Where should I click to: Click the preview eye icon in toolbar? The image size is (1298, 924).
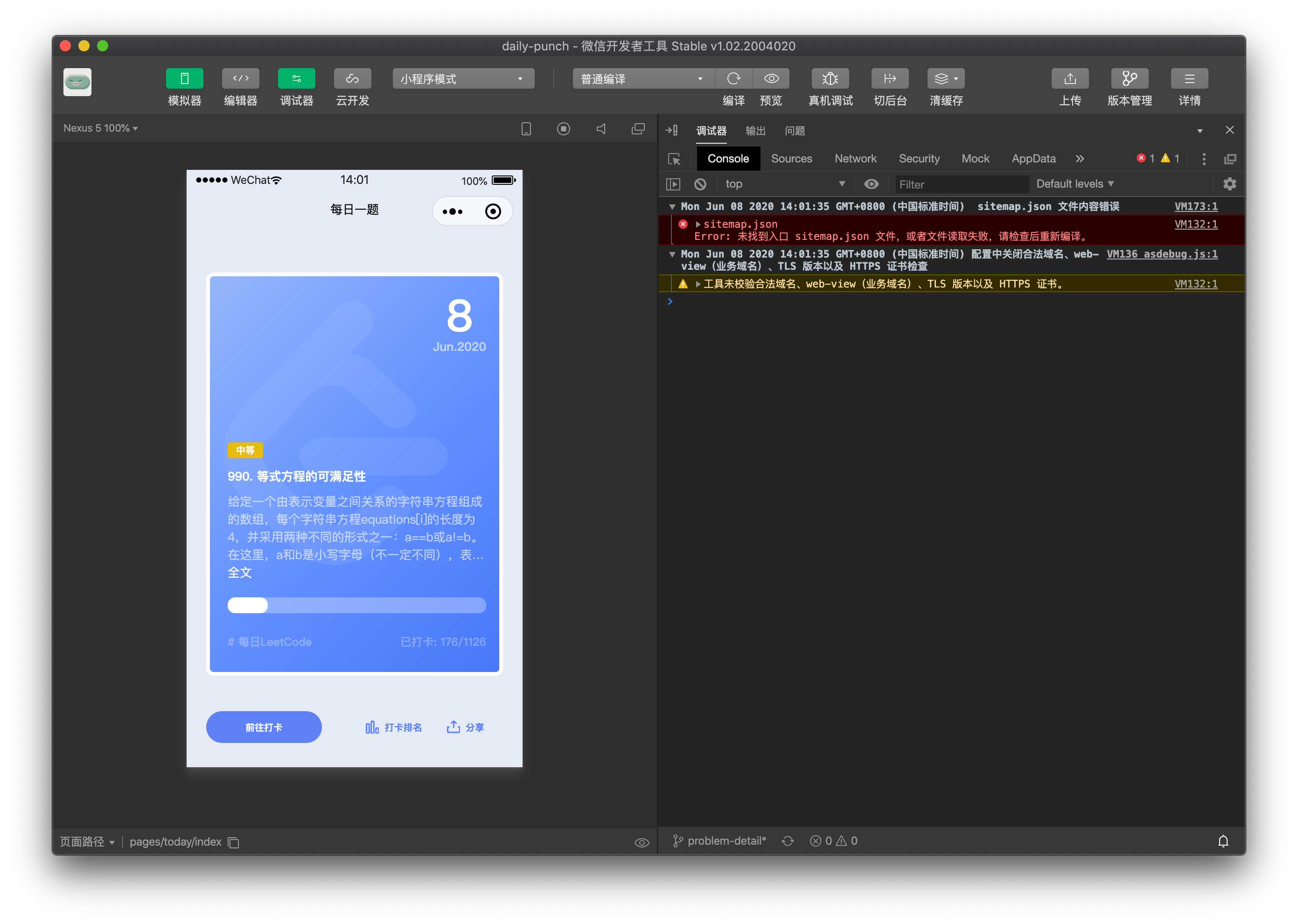(x=771, y=78)
